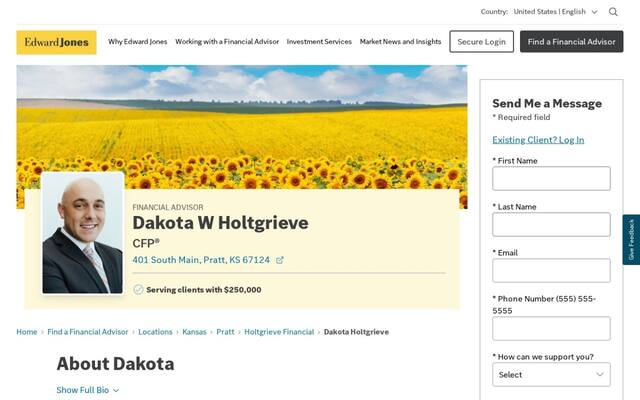The image size is (640, 400).
Task: Click the search magnifier icon
Action: point(613,12)
